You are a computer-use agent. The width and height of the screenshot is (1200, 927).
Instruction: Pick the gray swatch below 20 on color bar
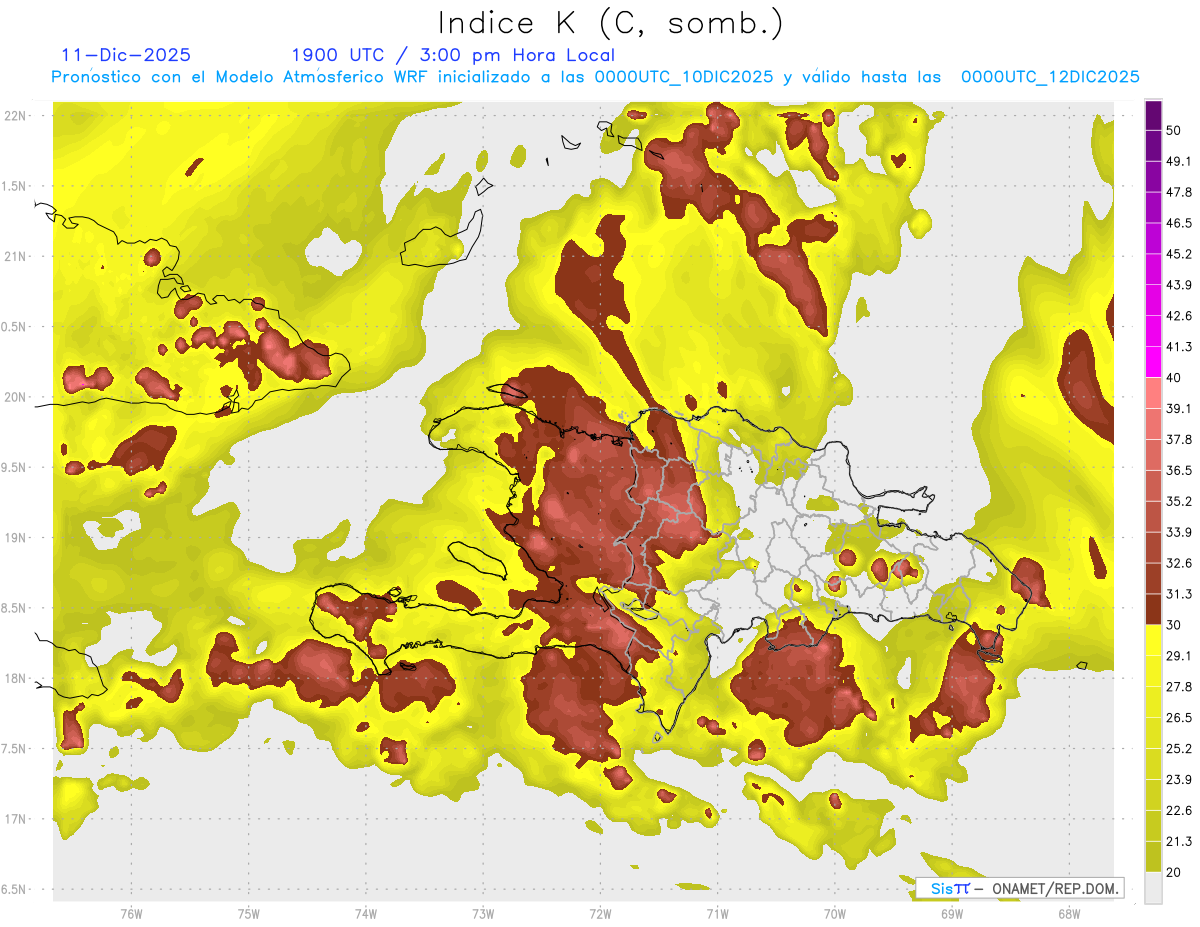1153,887
